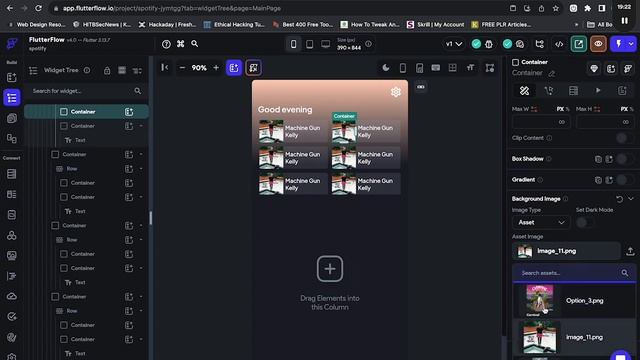Switch to the properties design tab
This screenshot has width=640, height=360.
point(524,91)
